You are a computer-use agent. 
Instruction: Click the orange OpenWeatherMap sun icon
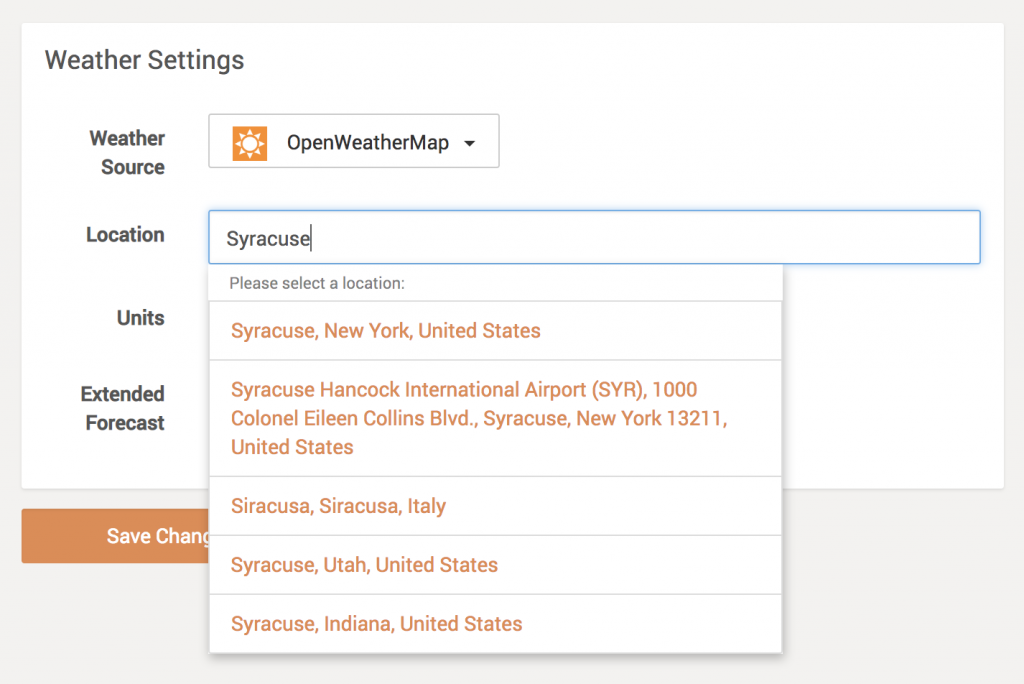pos(249,142)
